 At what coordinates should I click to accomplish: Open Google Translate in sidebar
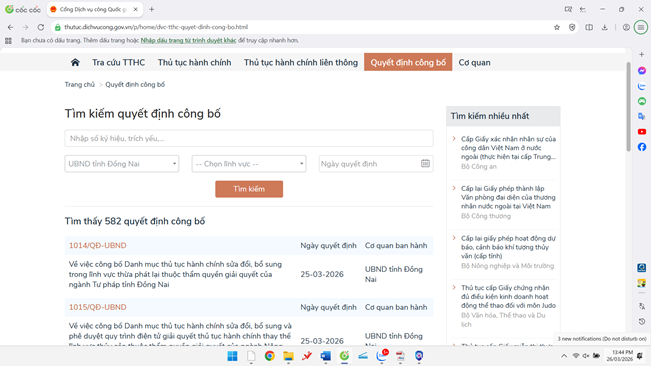point(642,117)
